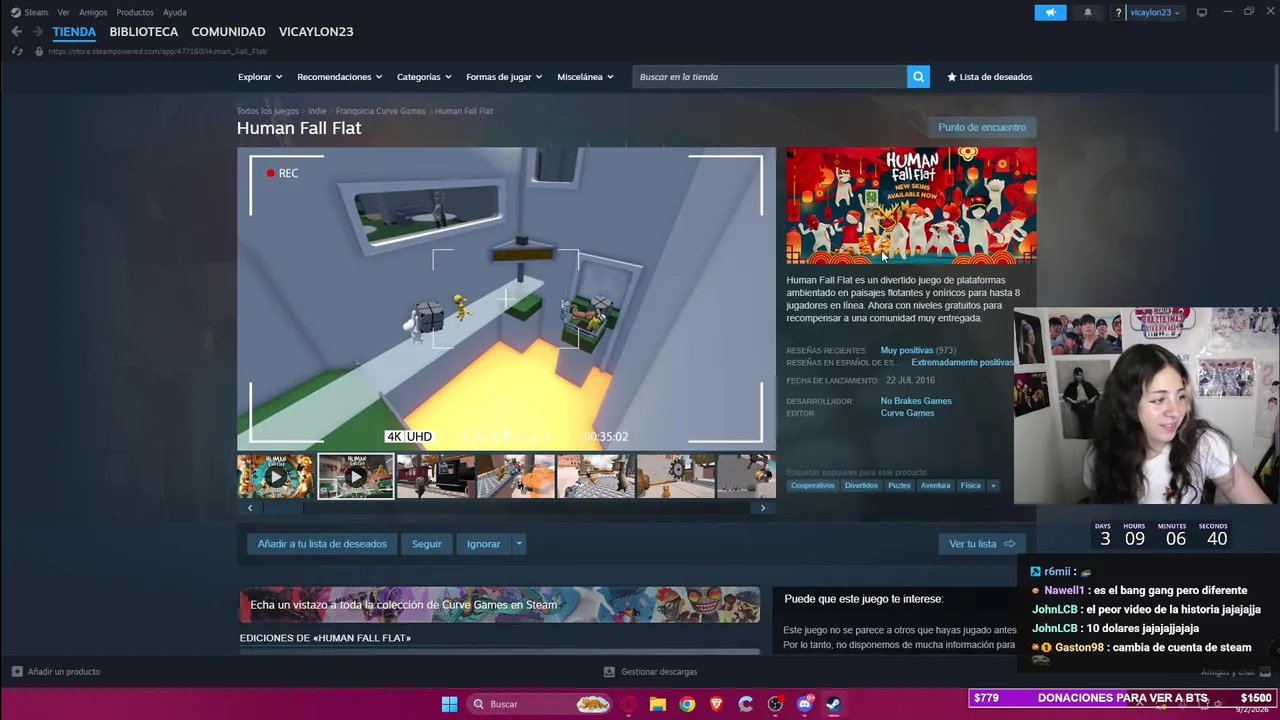Click the store search magnifier button

[918, 77]
